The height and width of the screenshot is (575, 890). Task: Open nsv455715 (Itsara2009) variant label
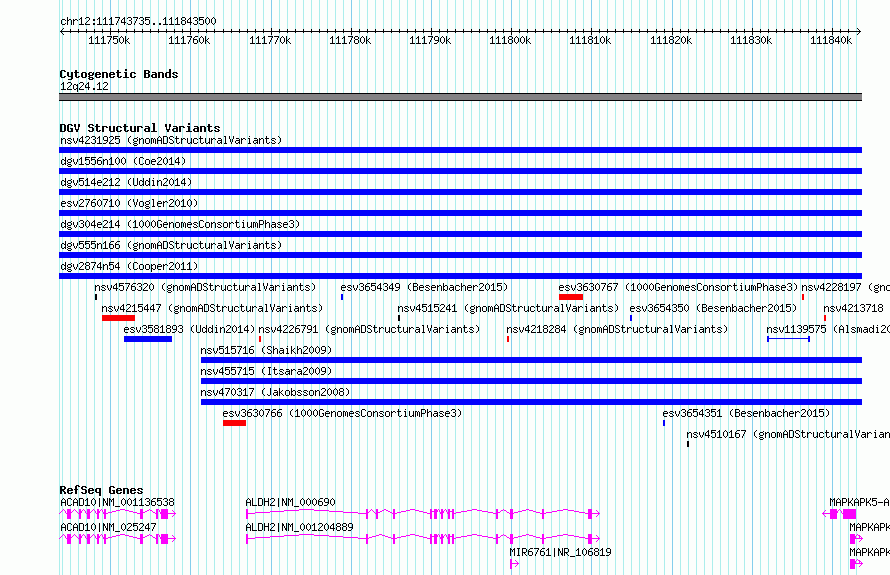266,371
